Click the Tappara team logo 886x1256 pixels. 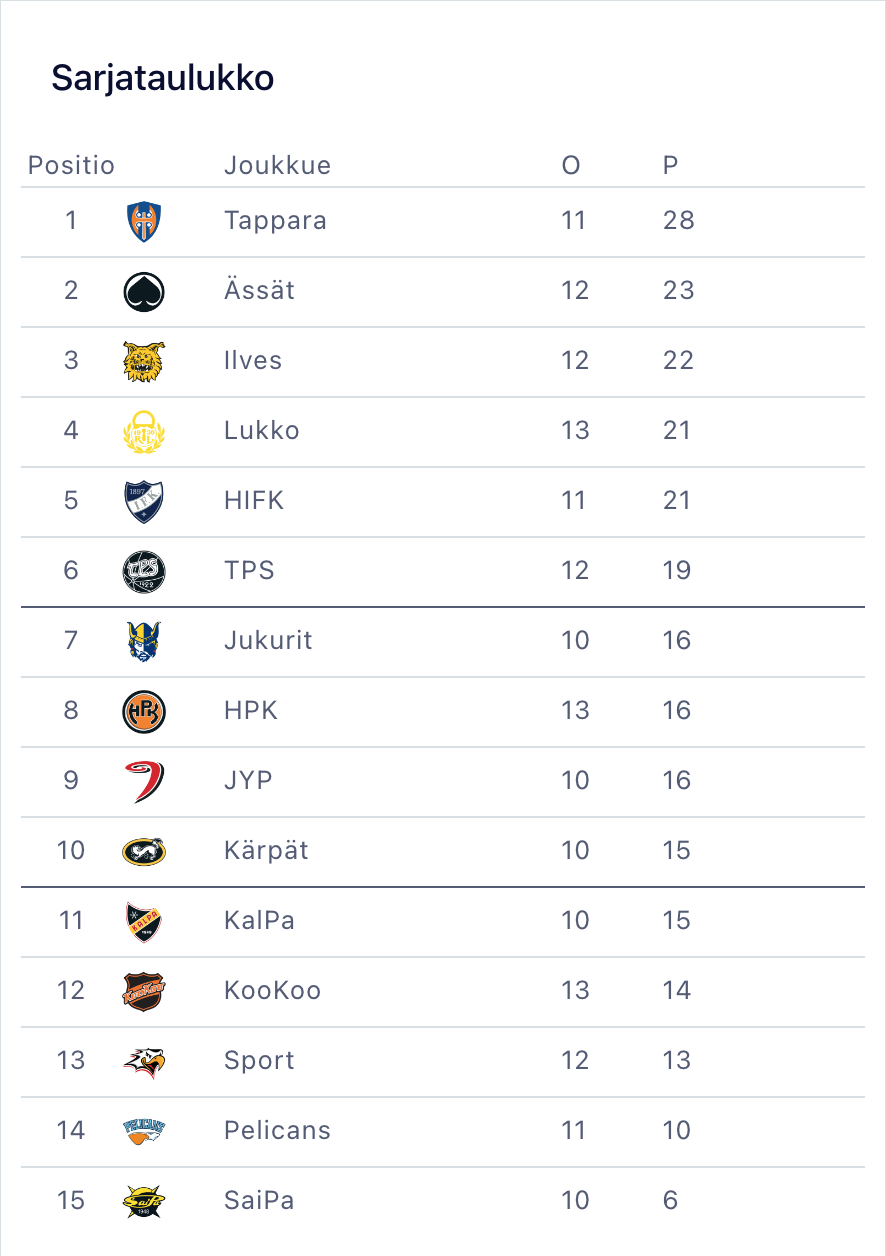144,221
